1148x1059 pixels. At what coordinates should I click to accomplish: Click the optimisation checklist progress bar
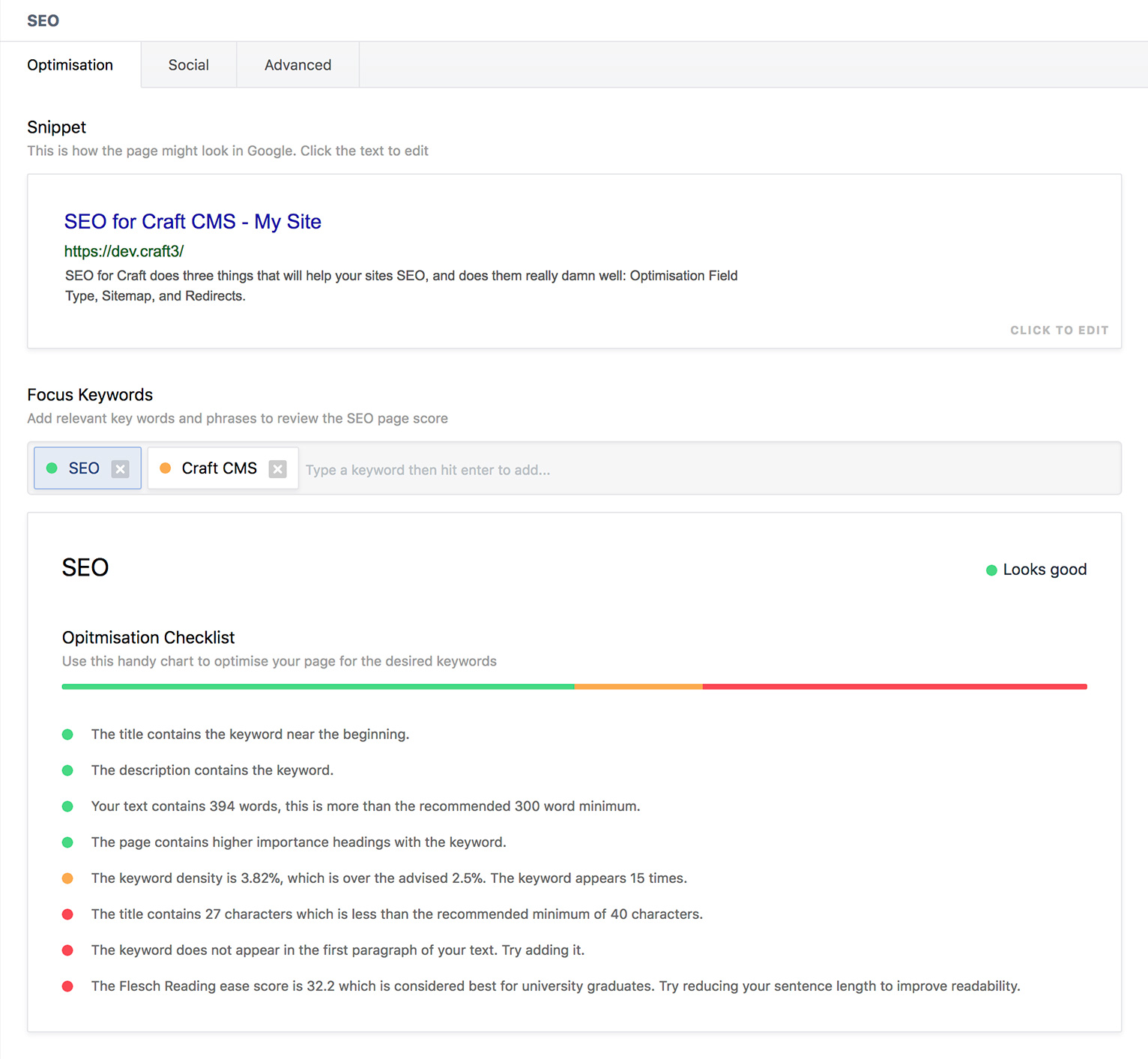(573, 686)
